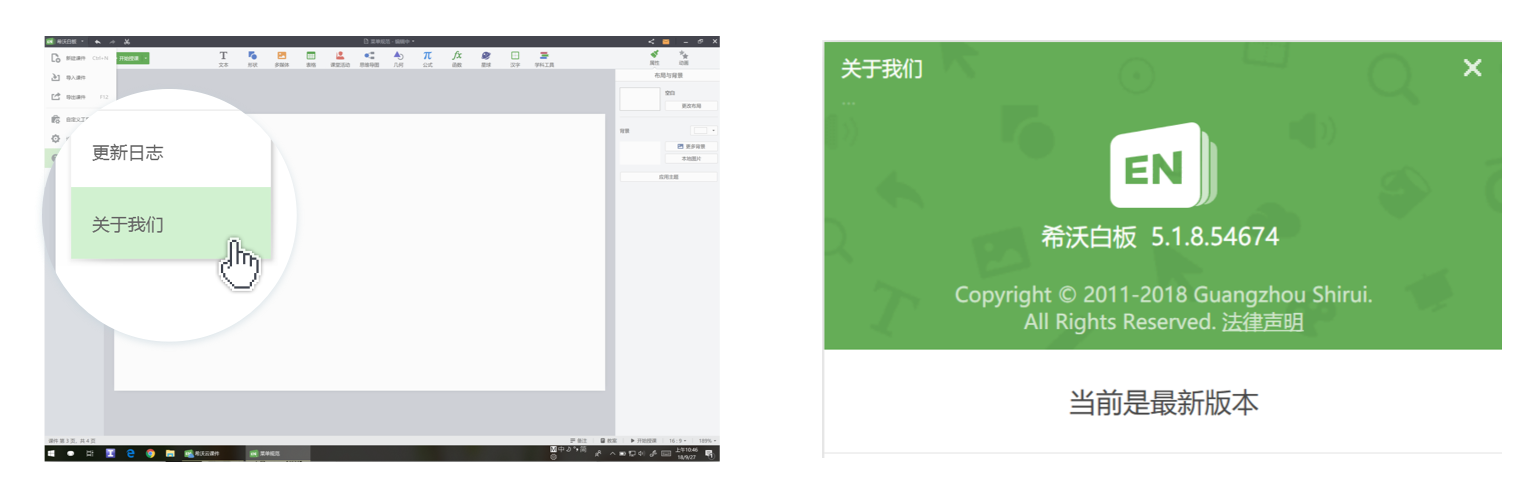This screenshot has height=494, width=1540.
Task: Open the 形状 shapes tool
Action: tap(252, 58)
